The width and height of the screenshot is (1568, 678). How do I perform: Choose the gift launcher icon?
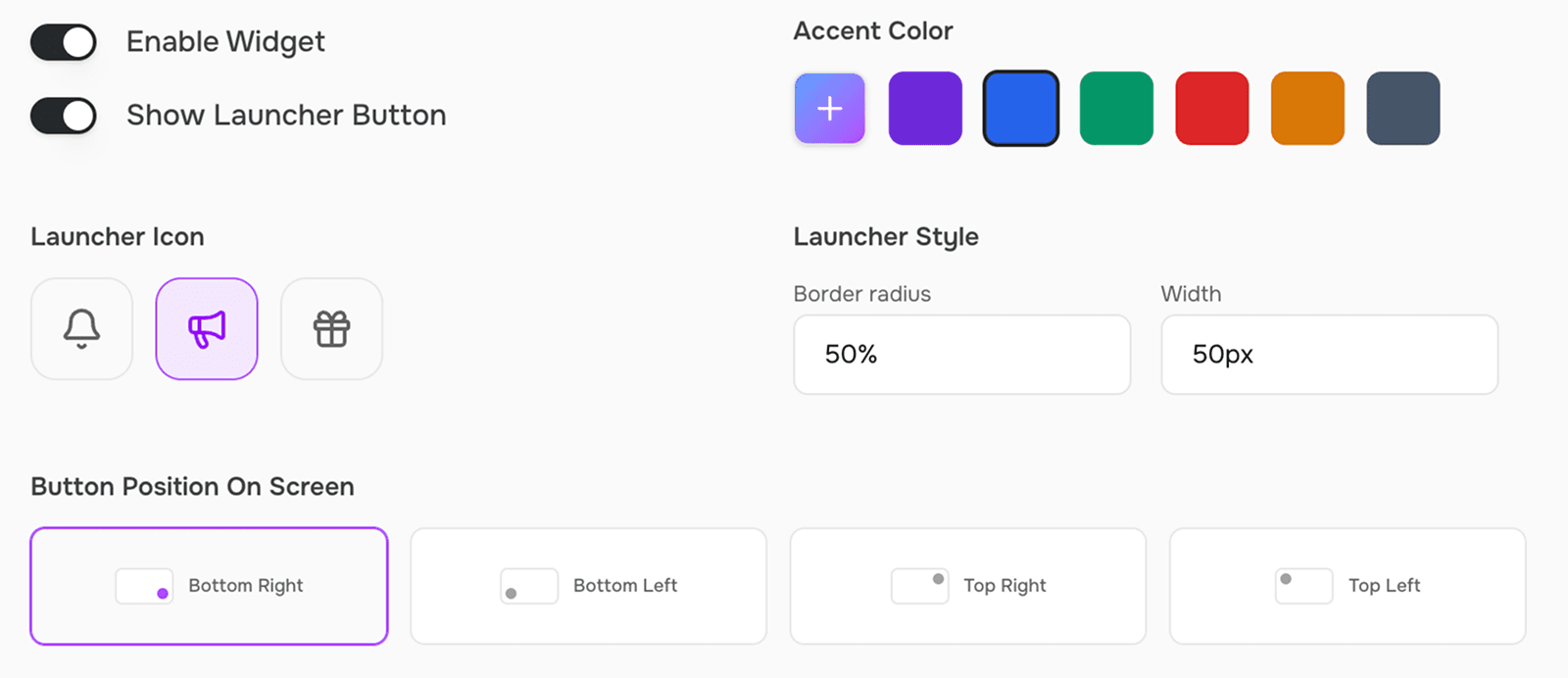(331, 328)
